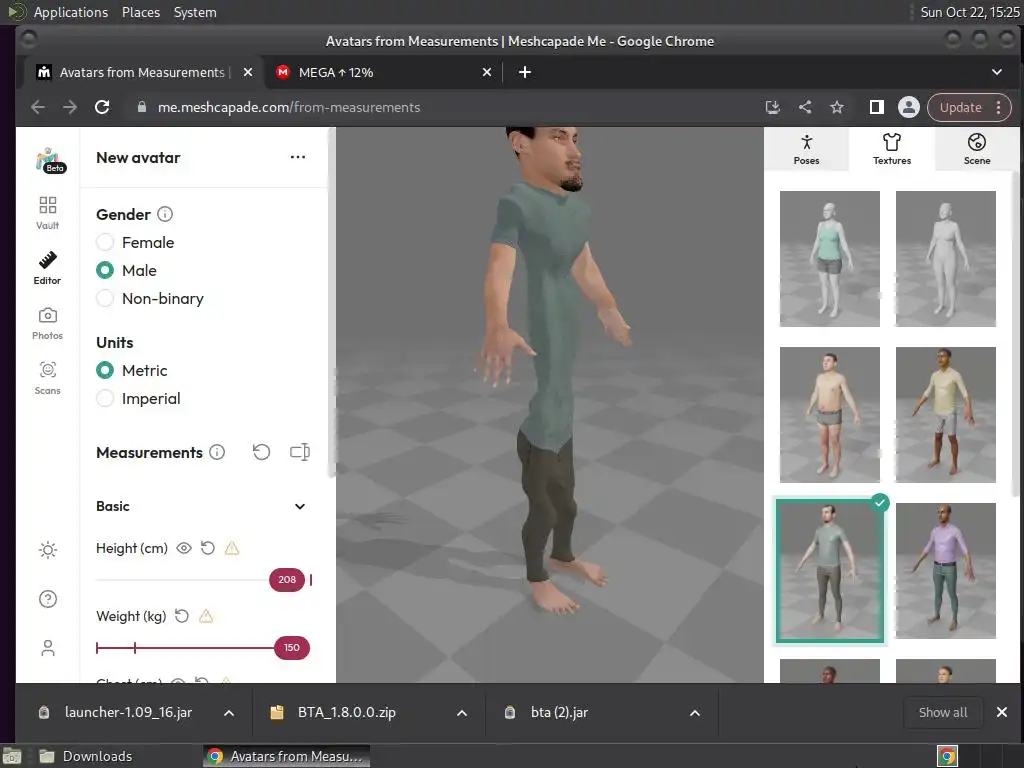Open the Places menu
This screenshot has width=1024, height=768.
click(140, 12)
